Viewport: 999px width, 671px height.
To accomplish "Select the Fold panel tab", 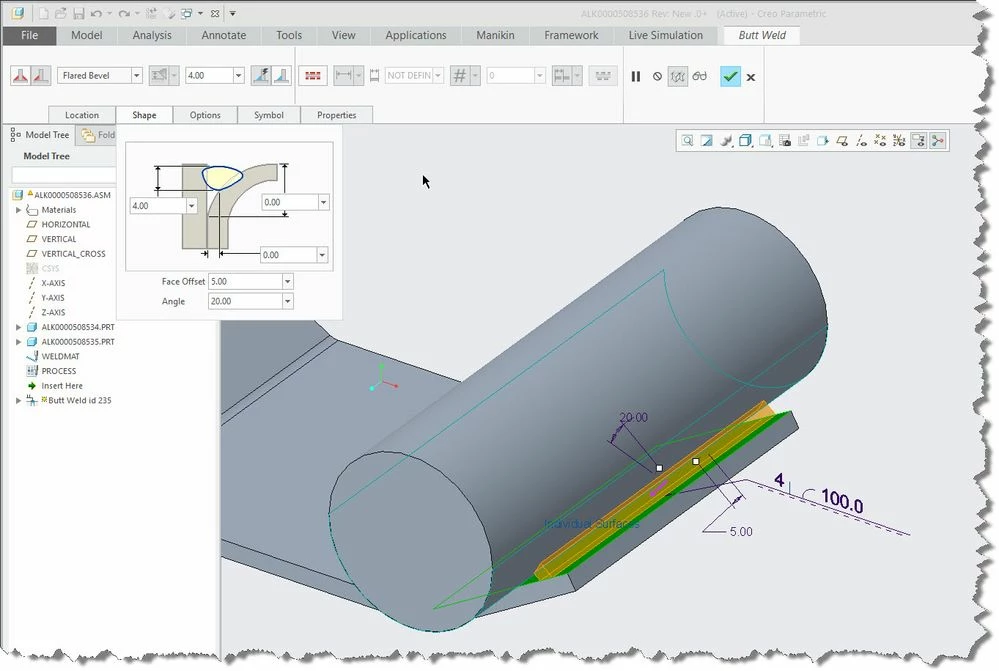I will click(97, 135).
